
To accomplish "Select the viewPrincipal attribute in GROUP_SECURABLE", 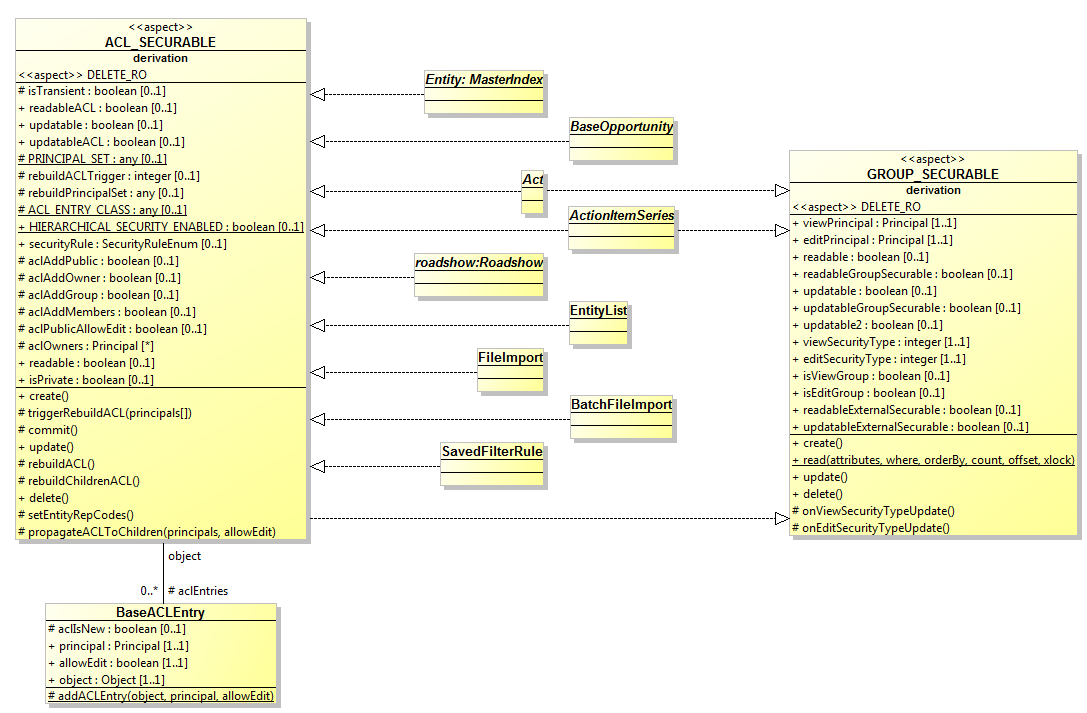I will pos(865,223).
